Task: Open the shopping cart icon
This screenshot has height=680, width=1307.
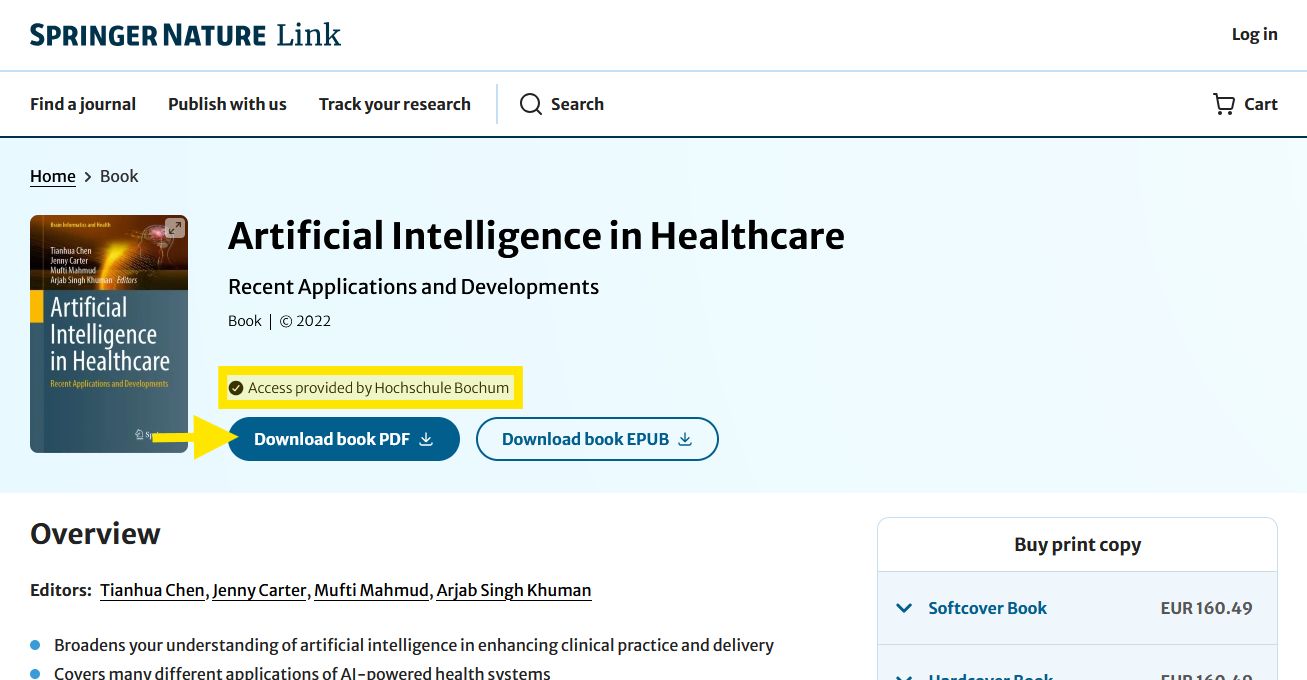Action: click(x=1224, y=104)
